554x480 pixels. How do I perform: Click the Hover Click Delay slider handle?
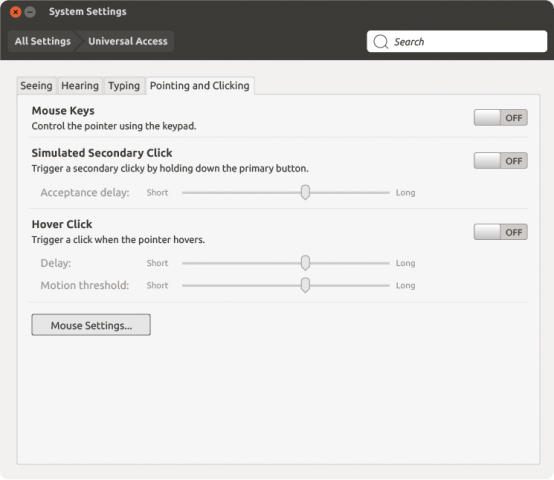tap(305, 263)
